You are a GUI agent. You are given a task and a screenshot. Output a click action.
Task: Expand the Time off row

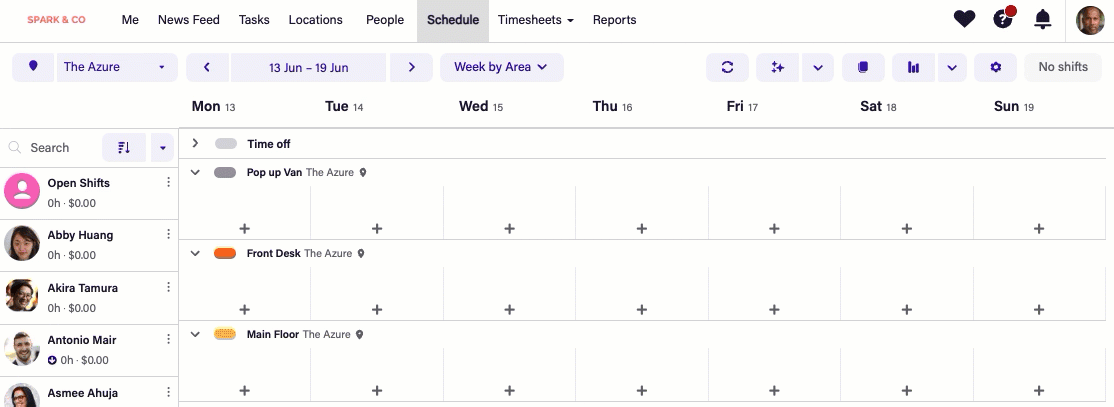(x=195, y=143)
